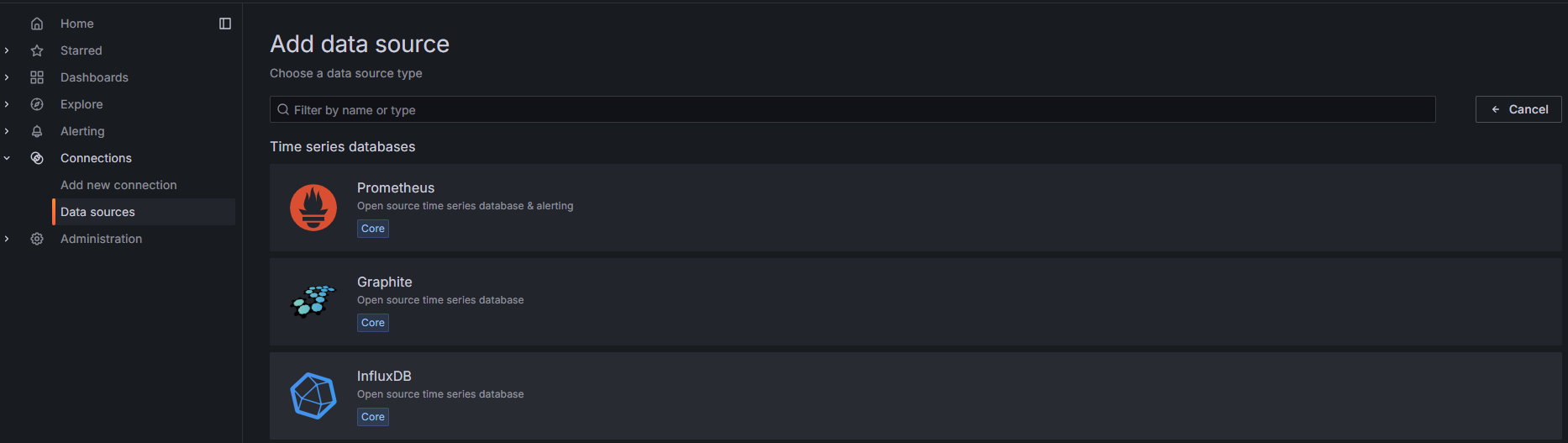The height and width of the screenshot is (443, 1568).
Task: Click the Starred star icon
Action: pyautogui.click(x=37, y=50)
